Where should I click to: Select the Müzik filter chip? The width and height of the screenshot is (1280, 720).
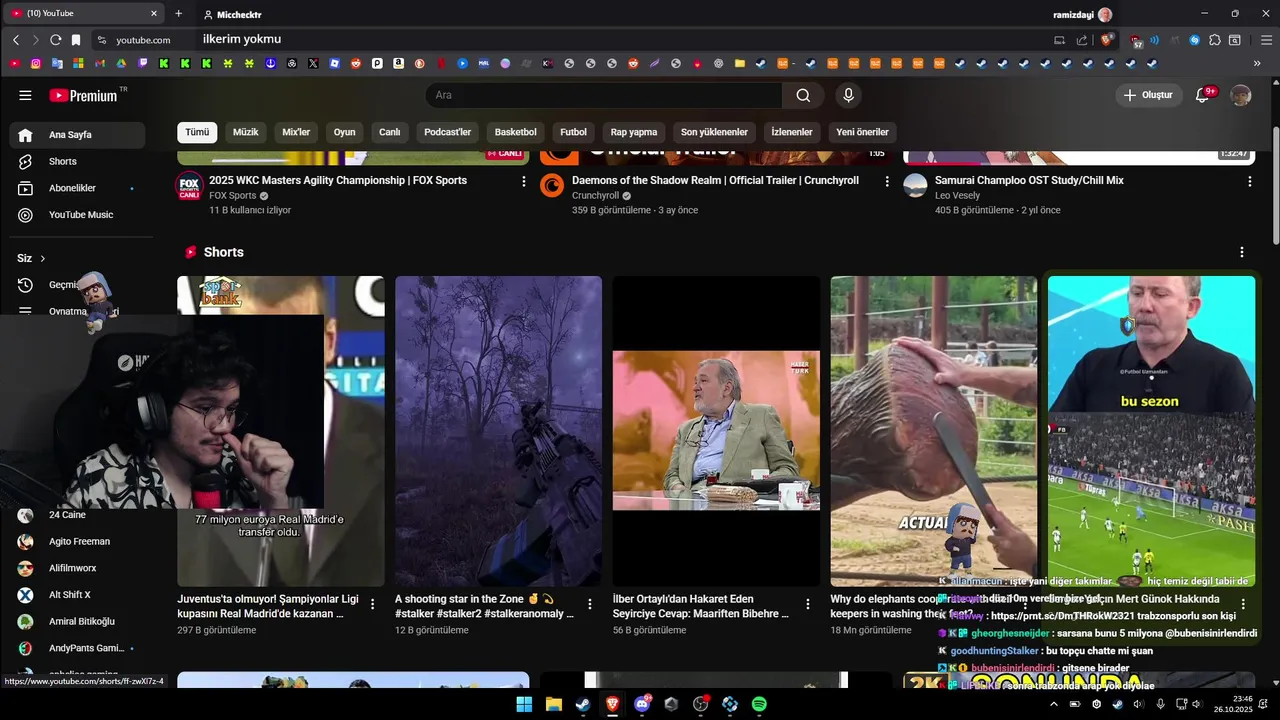click(246, 132)
